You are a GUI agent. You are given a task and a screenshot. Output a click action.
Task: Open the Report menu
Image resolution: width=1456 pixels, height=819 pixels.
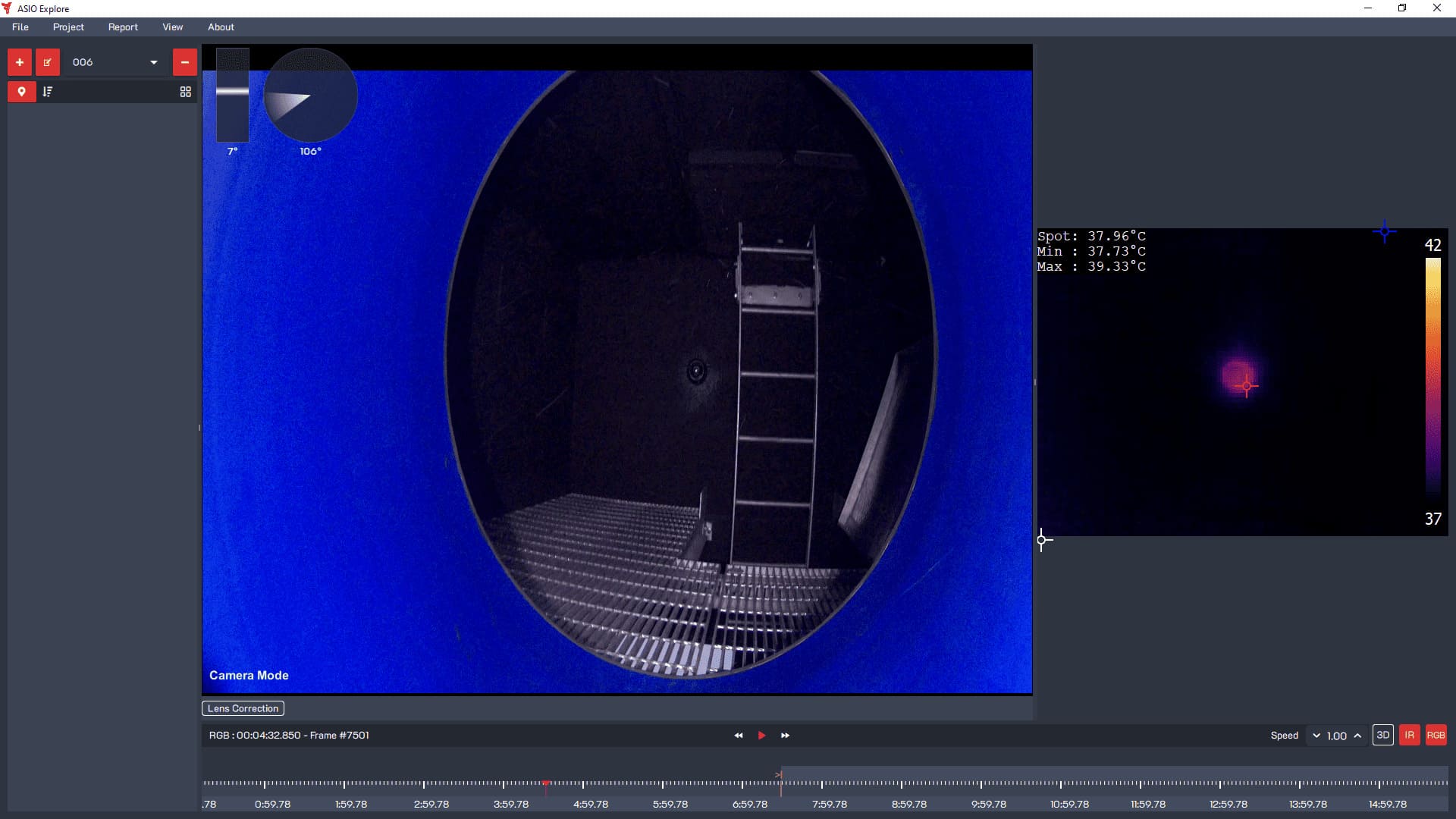123,27
